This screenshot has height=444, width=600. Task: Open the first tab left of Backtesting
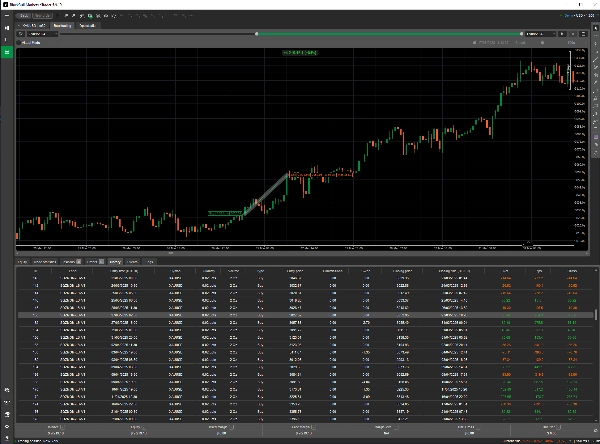[33, 26]
